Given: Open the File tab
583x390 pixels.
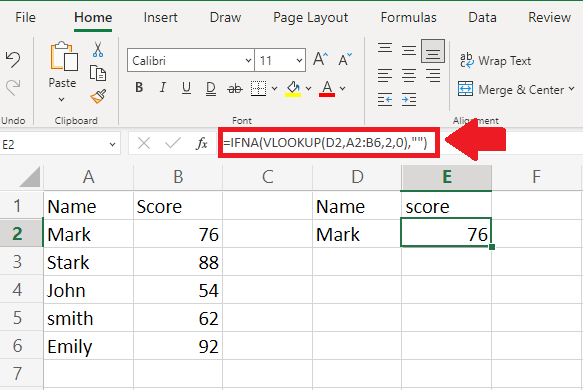Looking at the screenshot, I should point(25,17).
